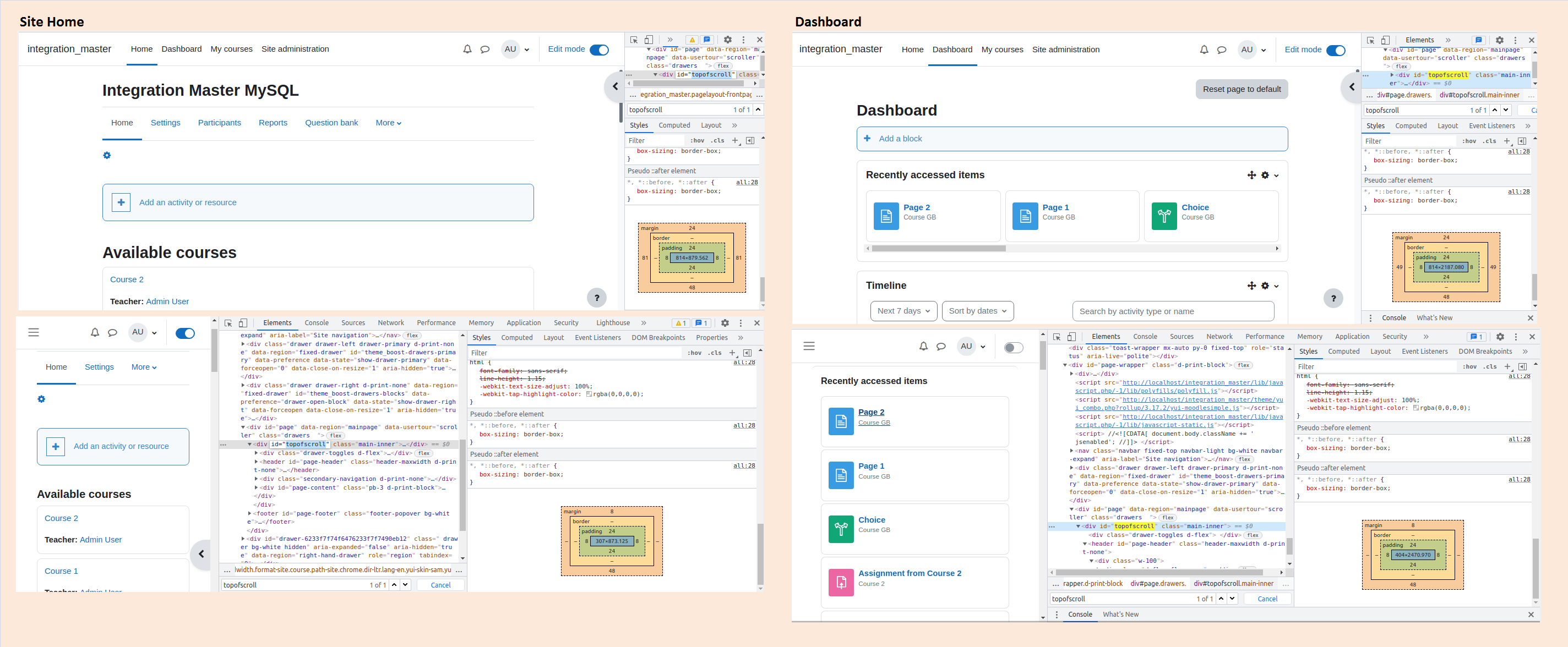The image size is (1568, 647).
Task: Collapse topofscroll div node in narrow Dashboard DOM tree
Action: click(x=1078, y=527)
